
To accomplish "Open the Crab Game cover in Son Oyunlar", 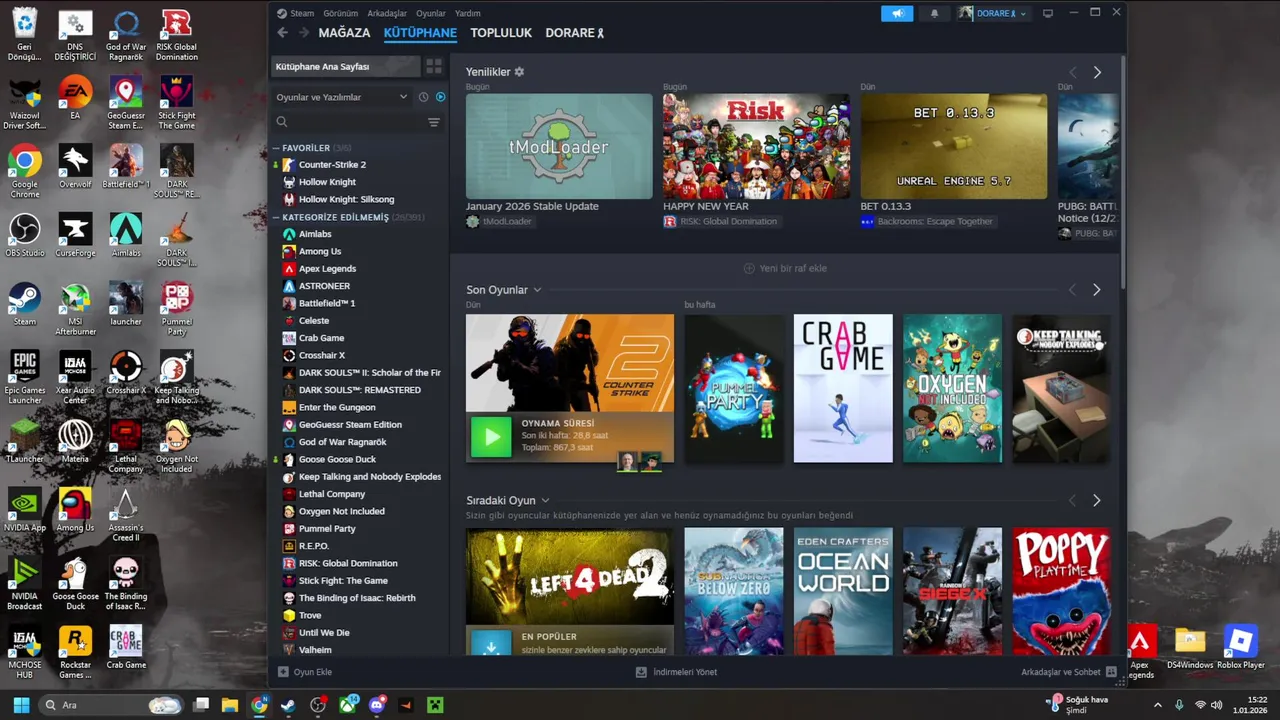I will click(843, 388).
